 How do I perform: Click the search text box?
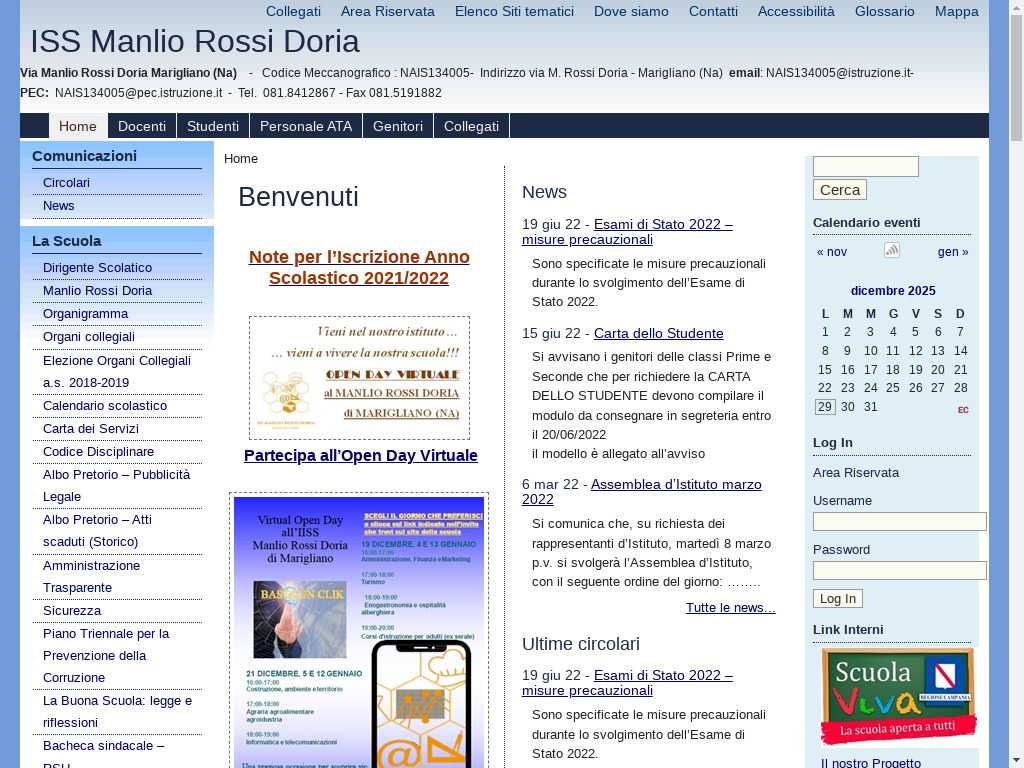click(865, 167)
